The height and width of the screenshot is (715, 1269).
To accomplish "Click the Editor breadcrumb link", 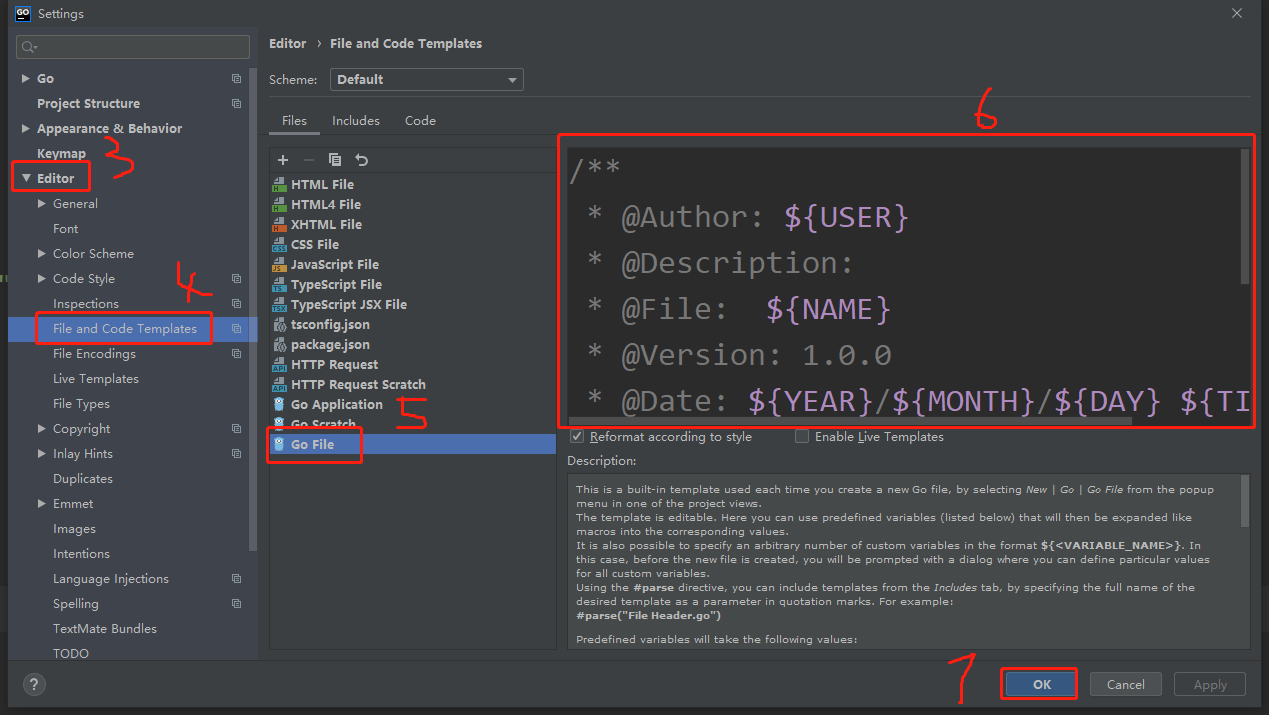I will pos(288,43).
